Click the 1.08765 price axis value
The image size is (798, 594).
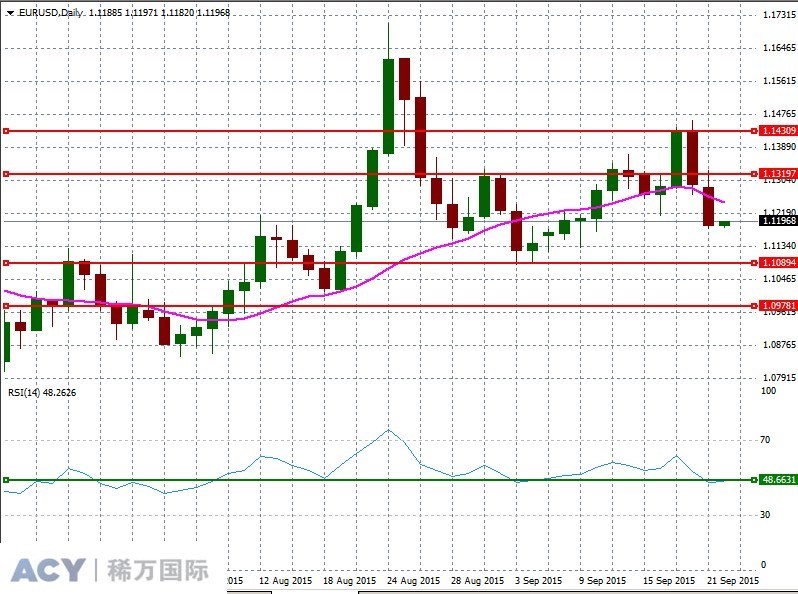click(x=779, y=345)
